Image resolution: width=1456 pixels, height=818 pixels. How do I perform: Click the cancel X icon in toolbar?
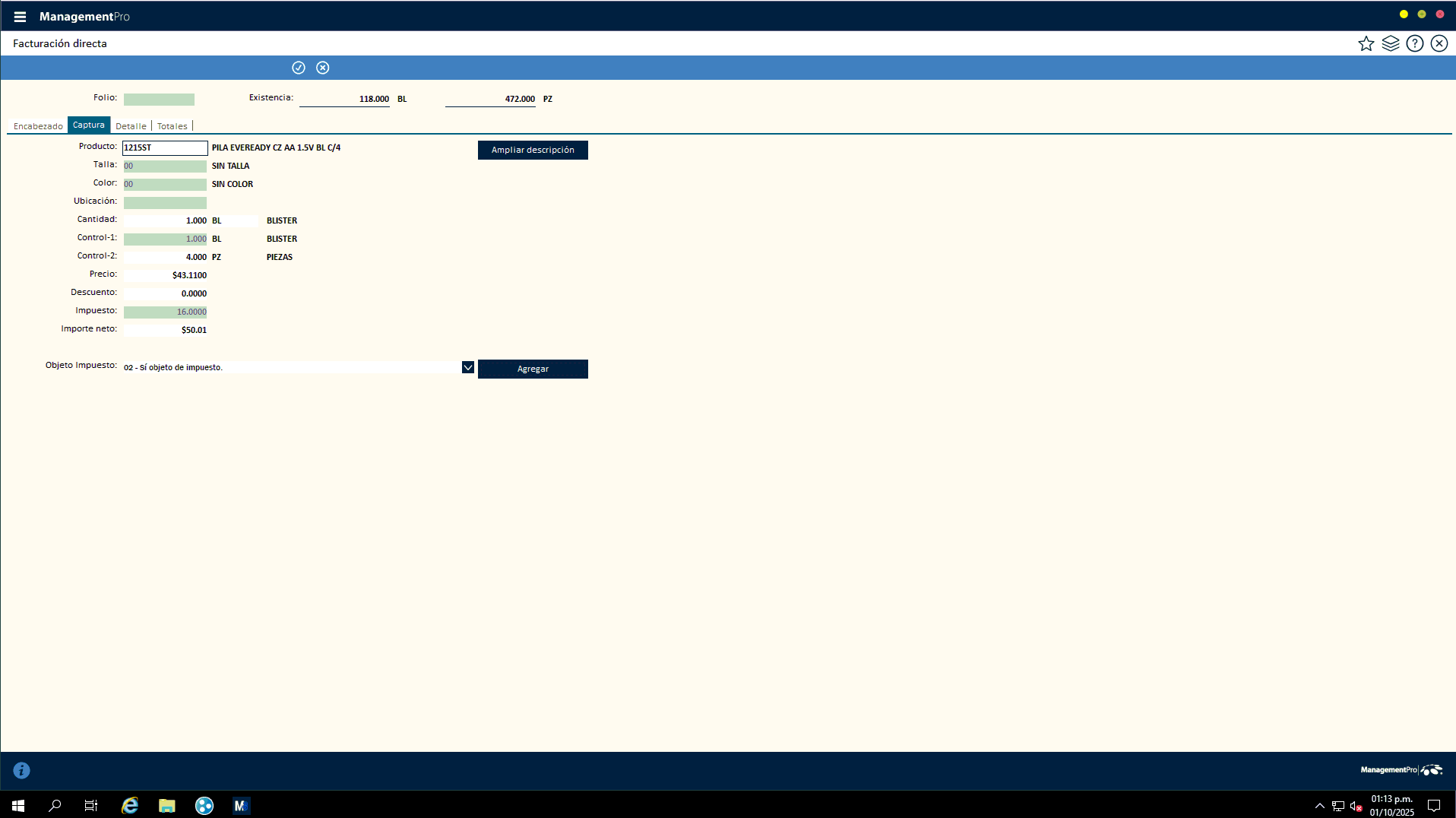coord(323,68)
